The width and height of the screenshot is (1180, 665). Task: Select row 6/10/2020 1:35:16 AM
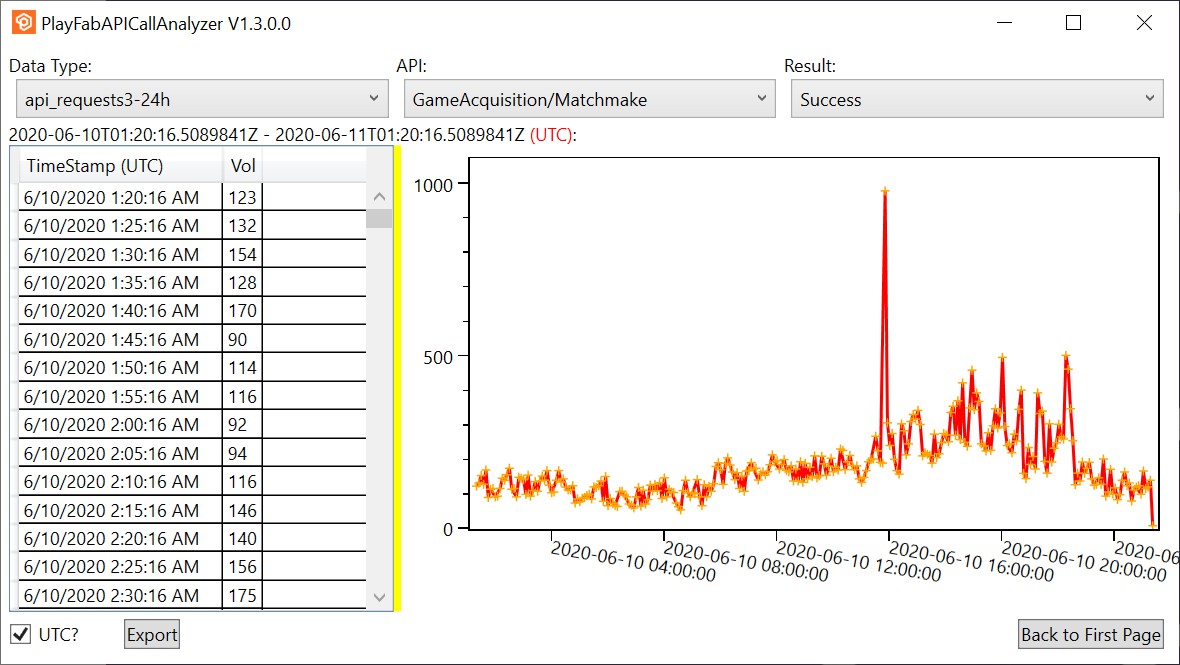[192, 282]
